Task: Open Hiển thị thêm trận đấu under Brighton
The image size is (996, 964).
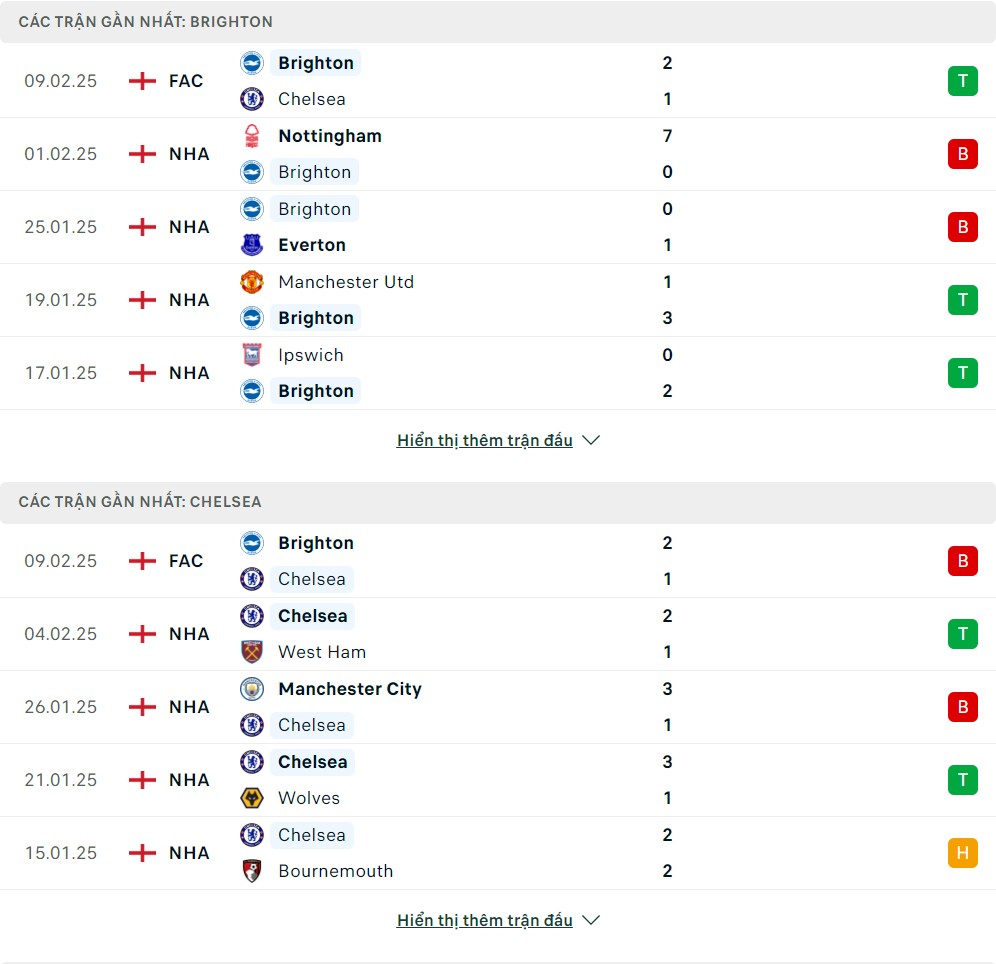Action: click(485, 440)
